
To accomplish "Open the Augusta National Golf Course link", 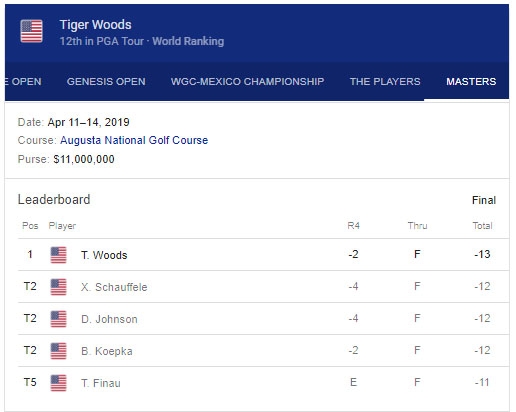I will coord(134,140).
